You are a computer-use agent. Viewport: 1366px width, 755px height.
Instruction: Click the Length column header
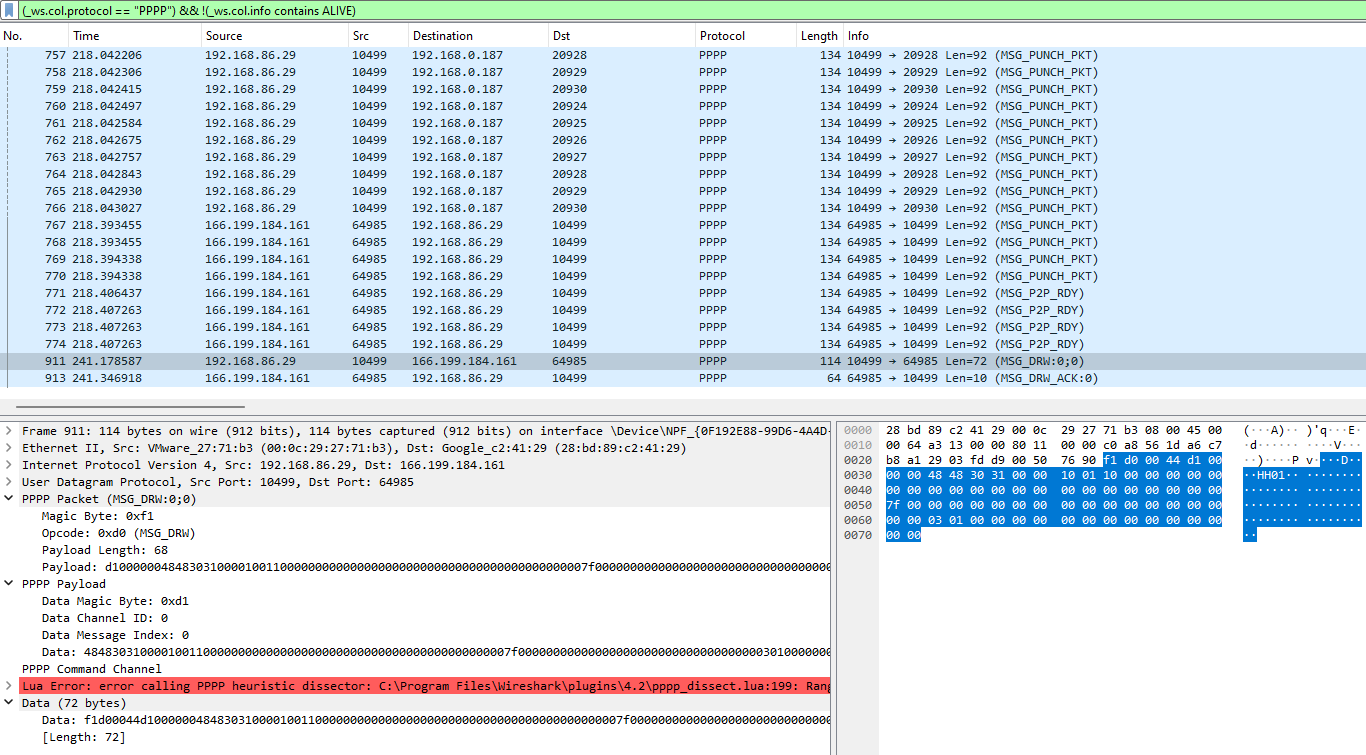pos(818,36)
